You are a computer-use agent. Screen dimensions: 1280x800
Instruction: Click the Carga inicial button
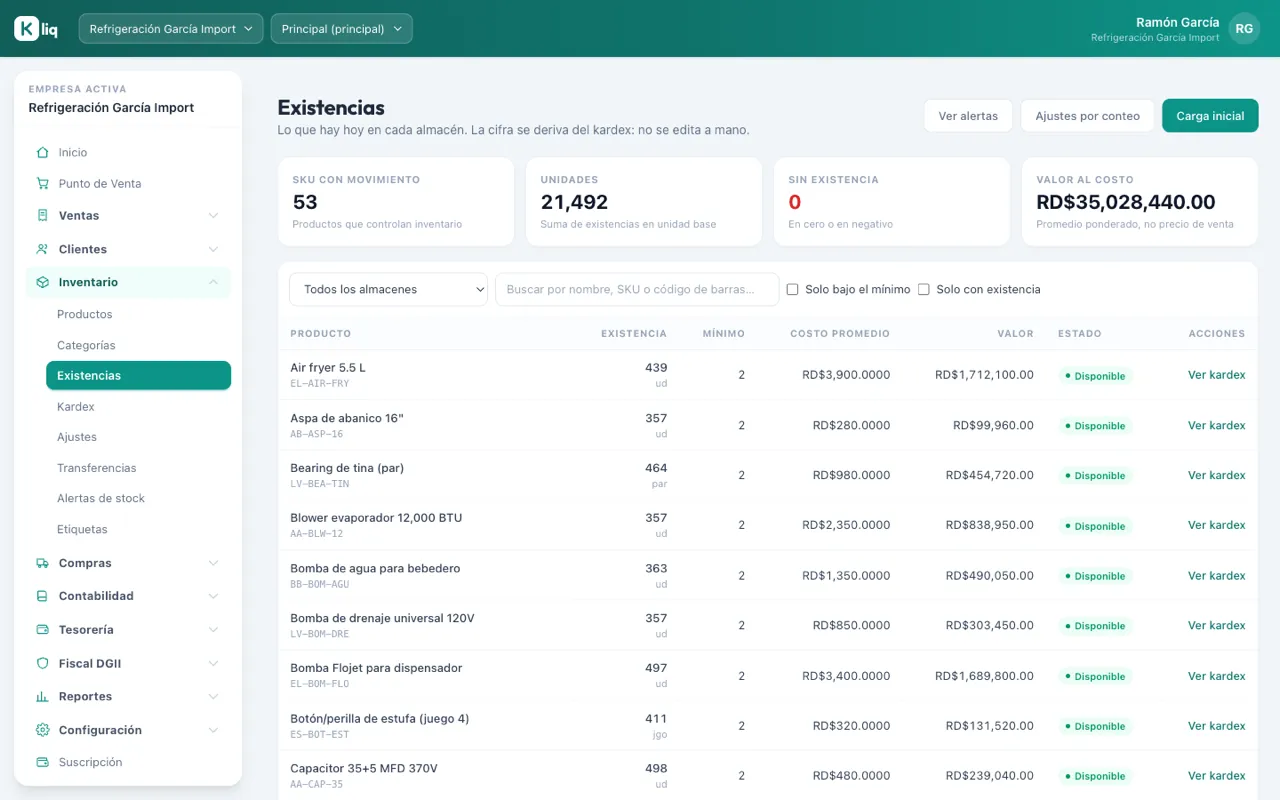1210,116
